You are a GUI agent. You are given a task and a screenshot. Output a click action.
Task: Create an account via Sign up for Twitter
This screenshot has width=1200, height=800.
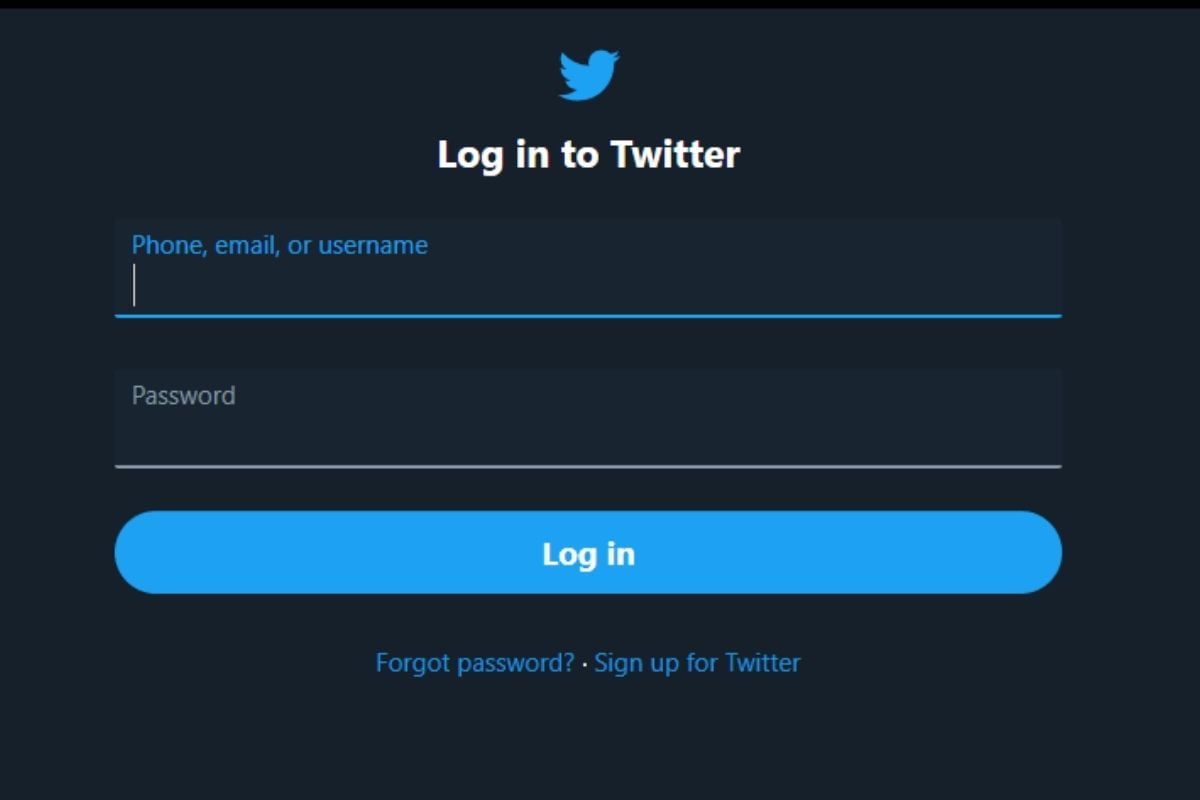click(x=697, y=663)
